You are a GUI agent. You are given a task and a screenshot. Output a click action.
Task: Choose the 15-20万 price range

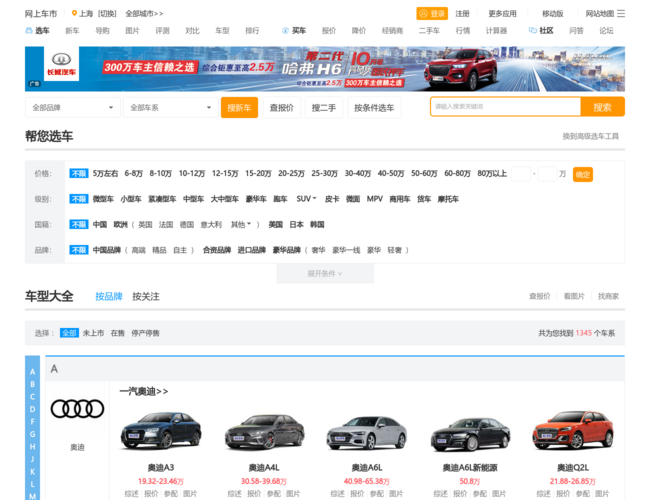point(258,173)
